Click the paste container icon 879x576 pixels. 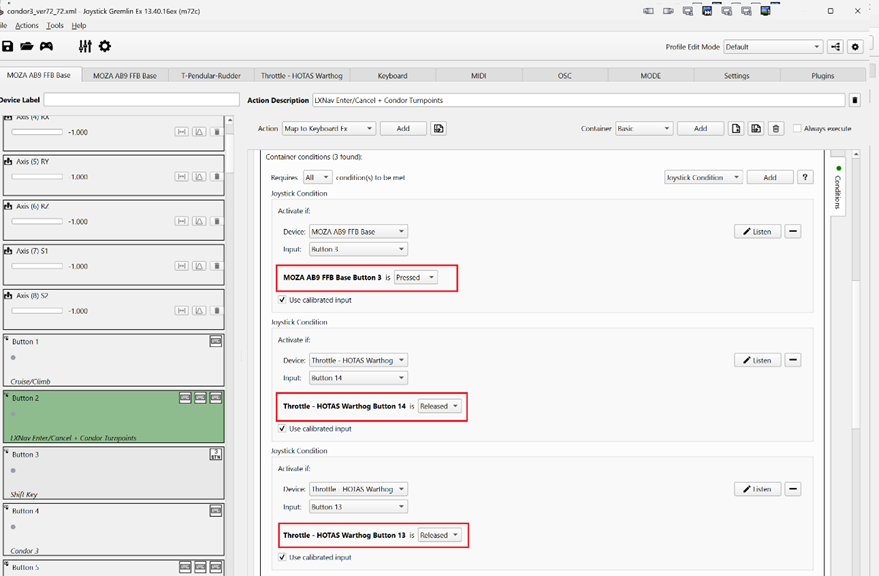756,128
